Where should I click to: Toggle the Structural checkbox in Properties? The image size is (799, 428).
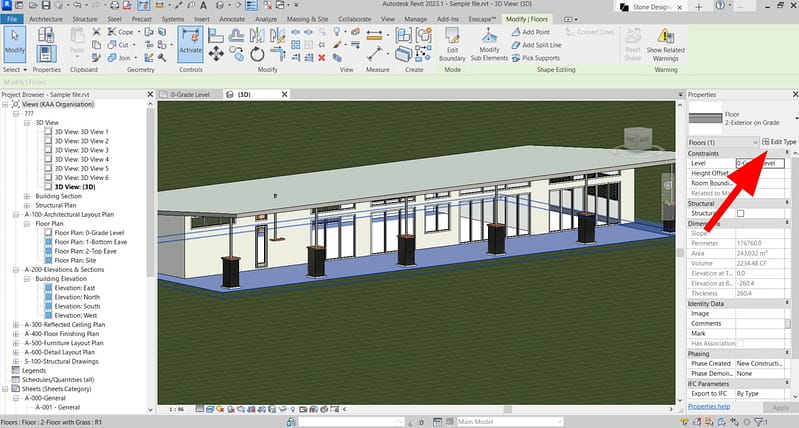pos(740,213)
